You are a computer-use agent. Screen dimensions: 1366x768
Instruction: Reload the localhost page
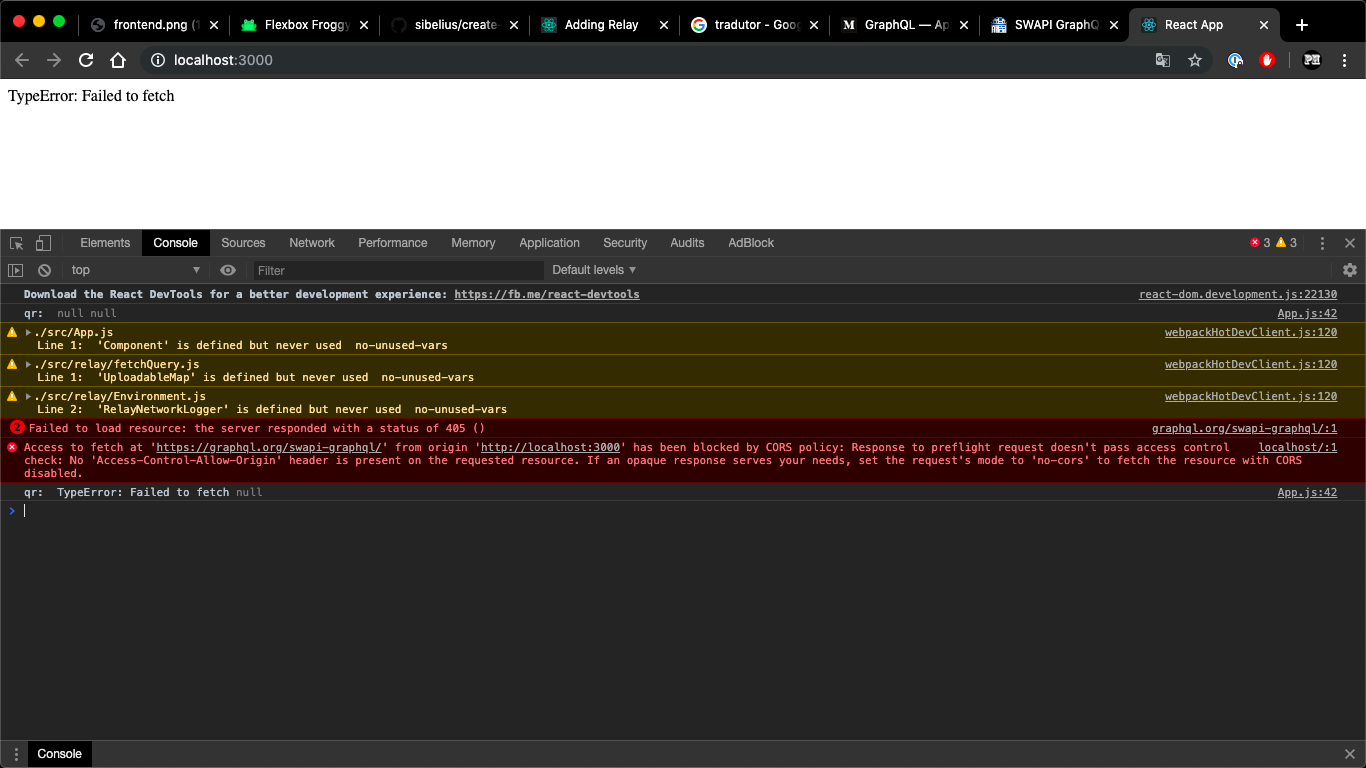pos(86,60)
